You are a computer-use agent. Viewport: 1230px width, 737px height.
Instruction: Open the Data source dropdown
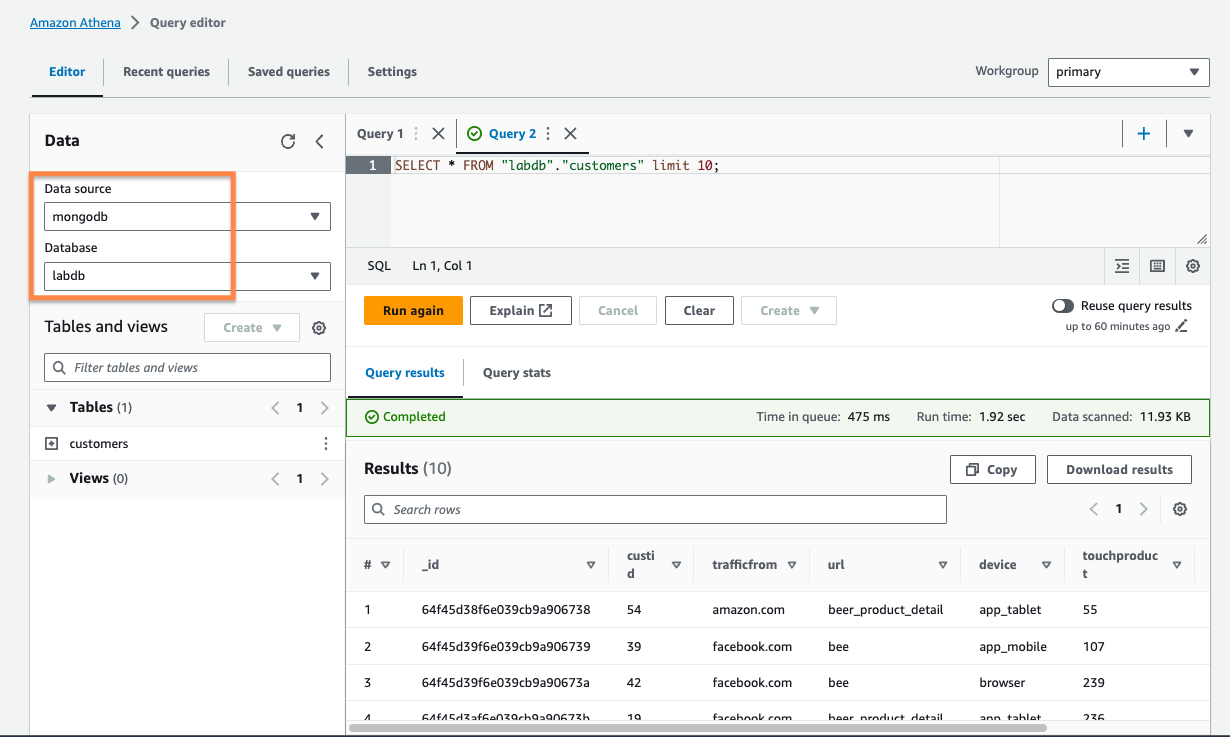pyautogui.click(x=187, y=216)
